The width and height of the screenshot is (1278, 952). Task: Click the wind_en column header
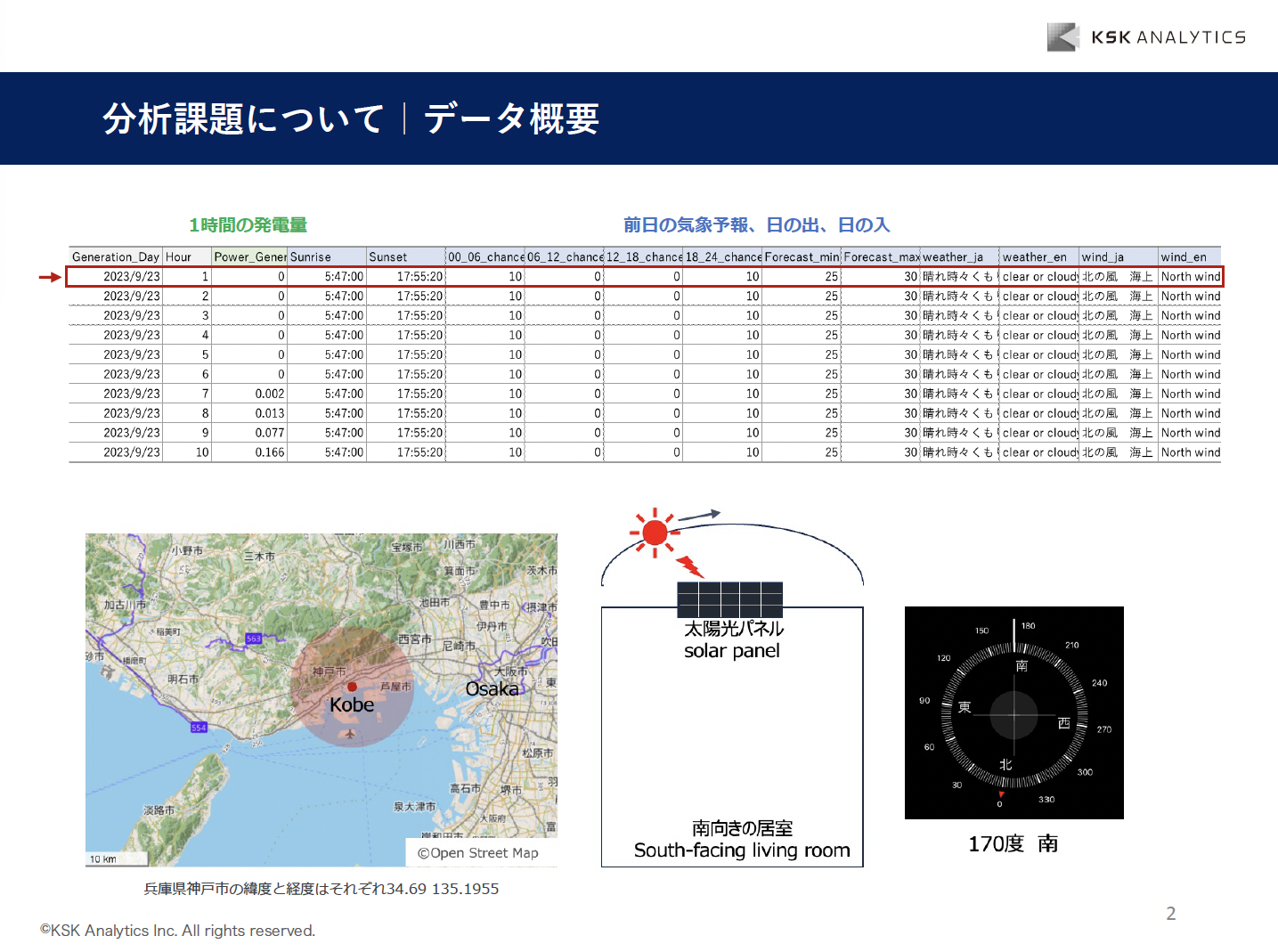pos(1190,256)
